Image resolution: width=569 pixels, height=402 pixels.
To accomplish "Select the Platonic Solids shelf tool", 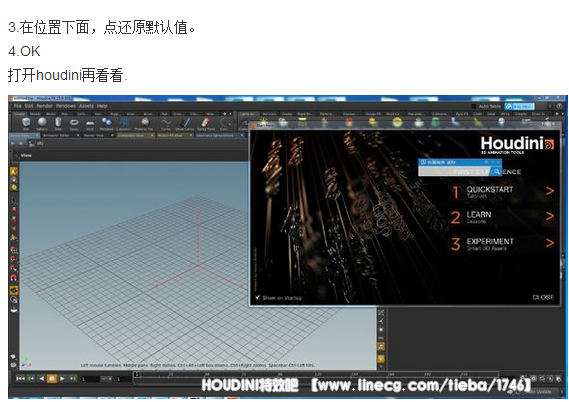I will tap(144, 123).
